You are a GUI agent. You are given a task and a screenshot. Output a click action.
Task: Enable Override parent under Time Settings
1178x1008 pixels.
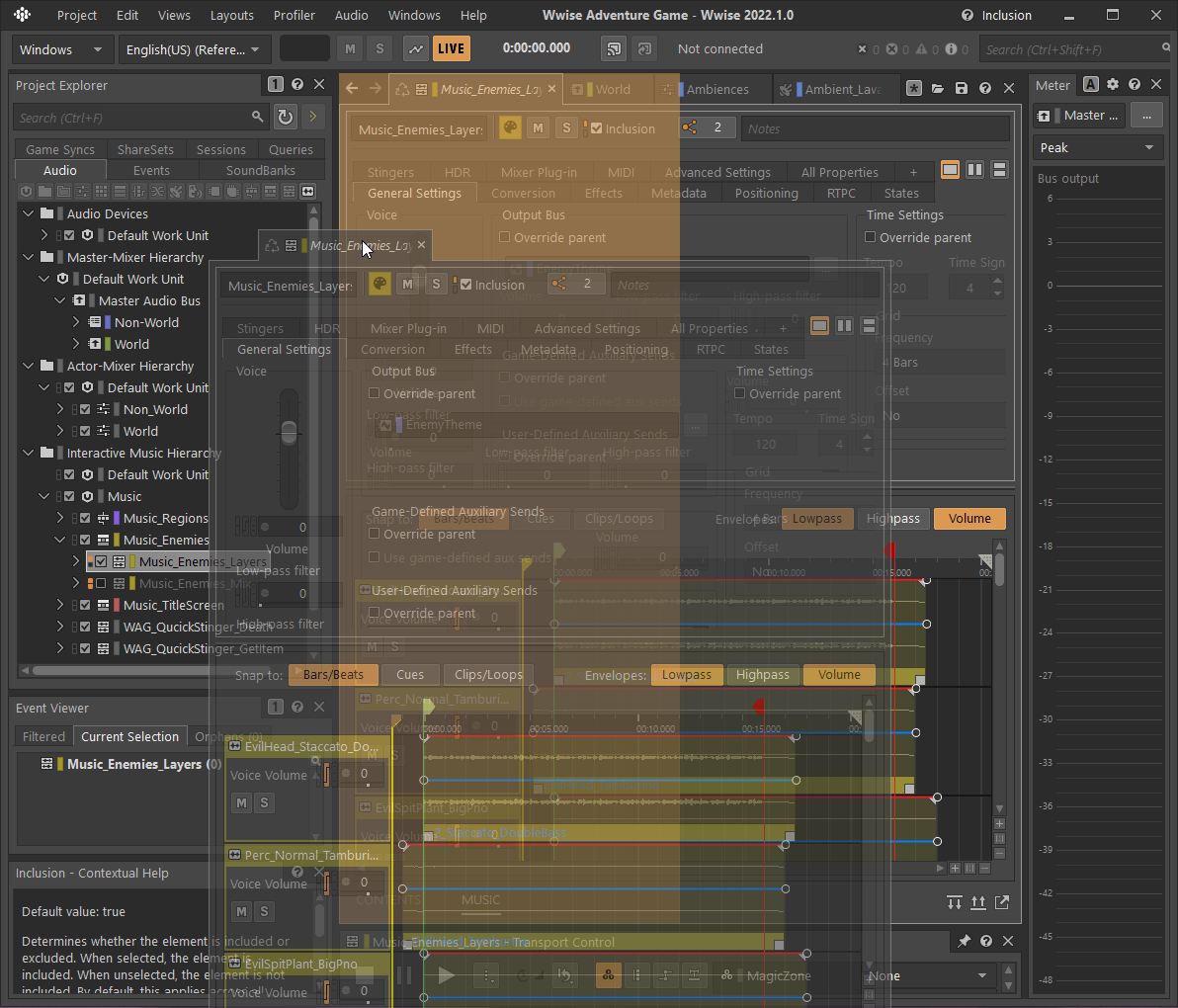coord(870,237)
